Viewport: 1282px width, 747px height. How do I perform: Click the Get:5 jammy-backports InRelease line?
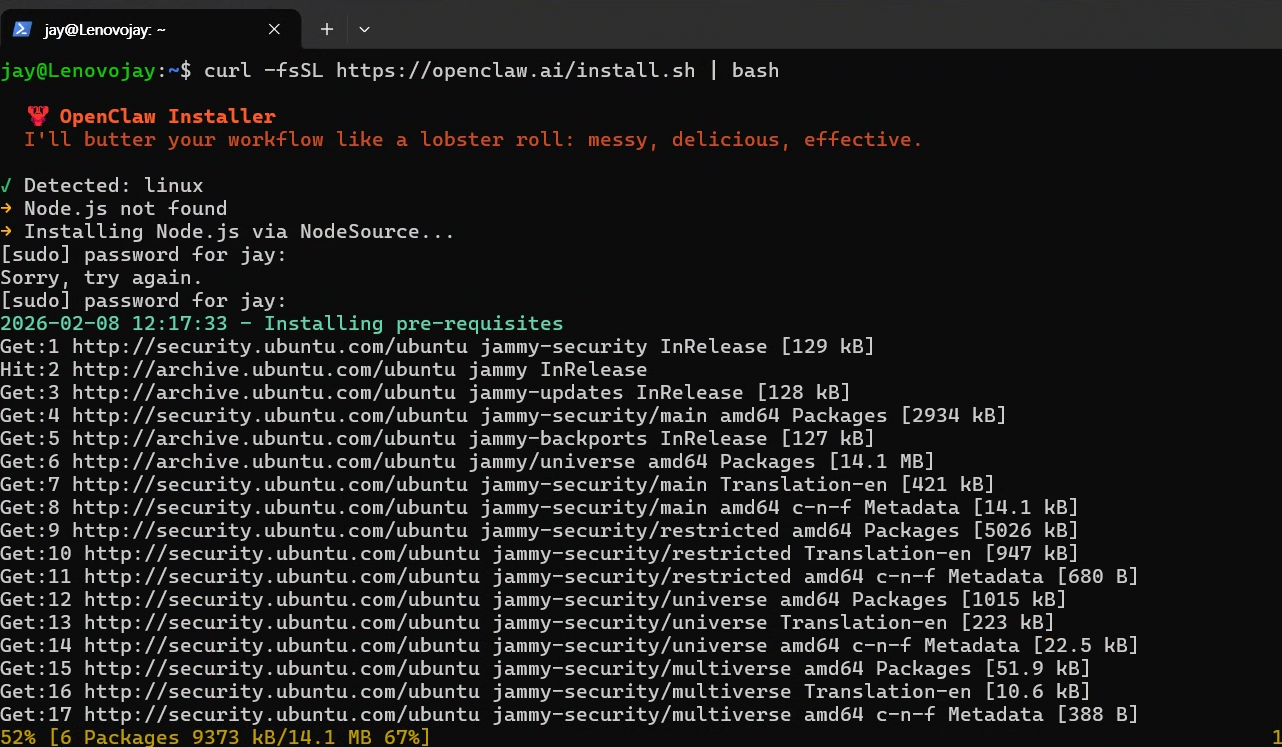(x=437, y=438)
